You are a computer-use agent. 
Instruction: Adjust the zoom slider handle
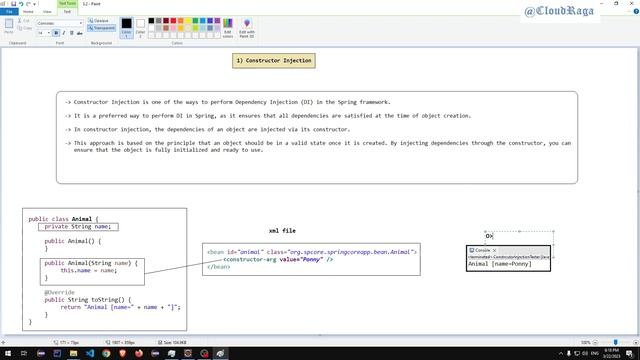pos(616,342)
